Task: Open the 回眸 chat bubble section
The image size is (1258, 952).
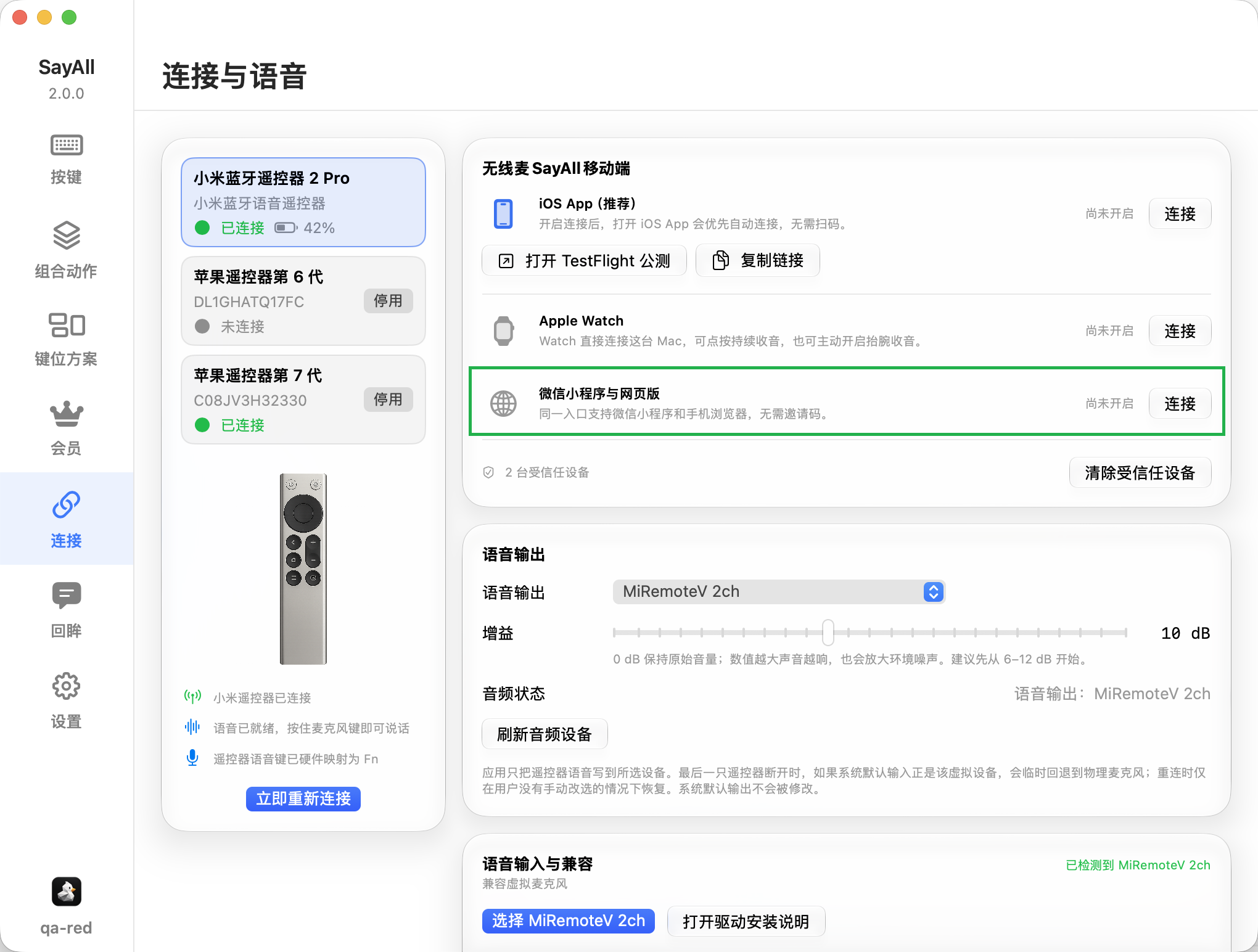Action: [x=67, y=610]
